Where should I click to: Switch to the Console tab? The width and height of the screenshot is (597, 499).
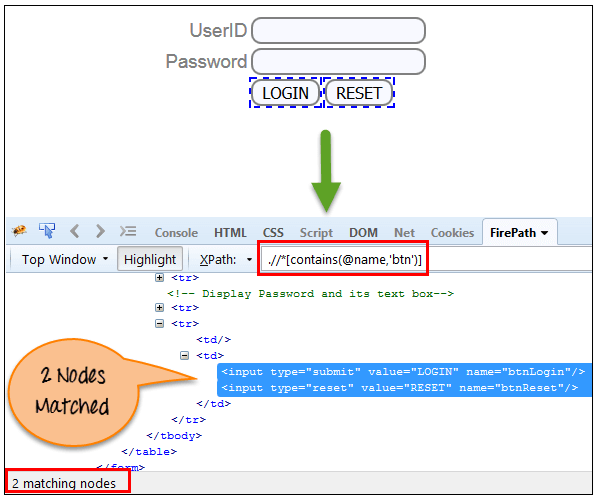(176, 233)
